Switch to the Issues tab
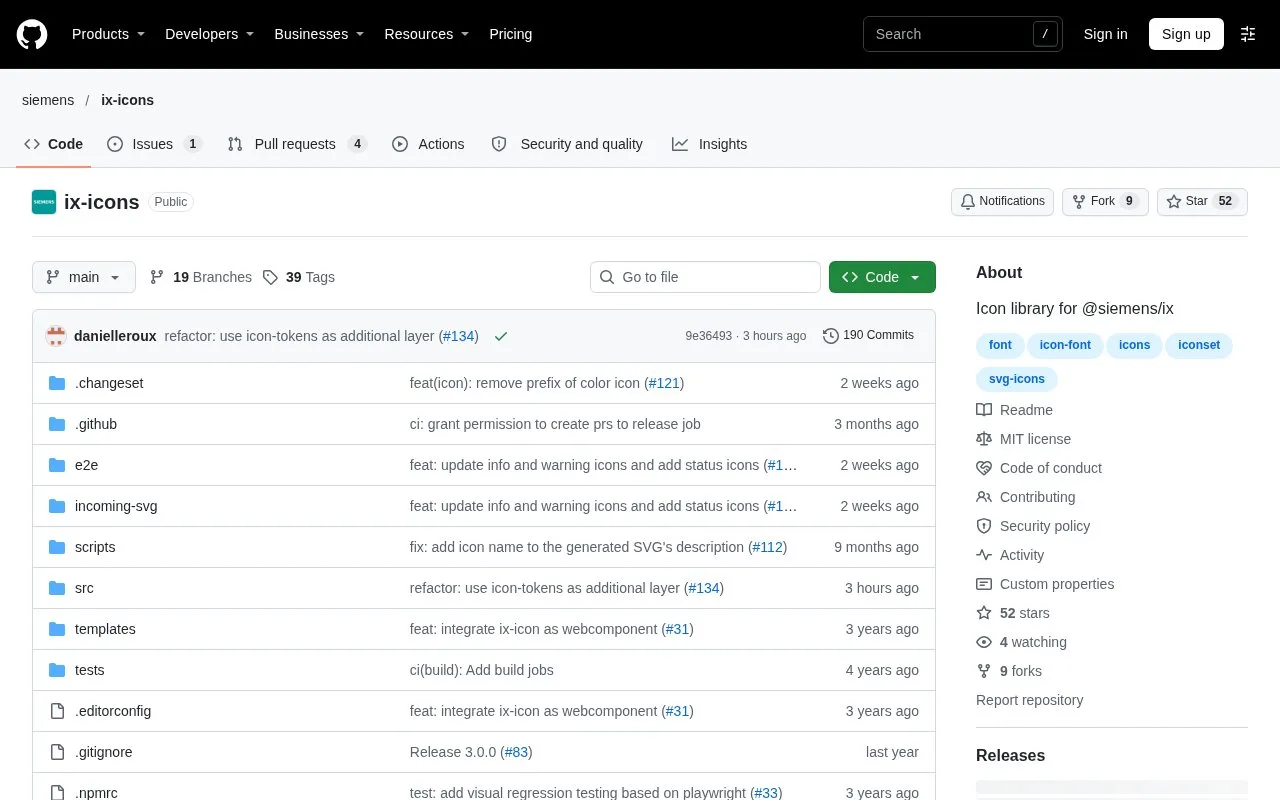 click(154, 144)
